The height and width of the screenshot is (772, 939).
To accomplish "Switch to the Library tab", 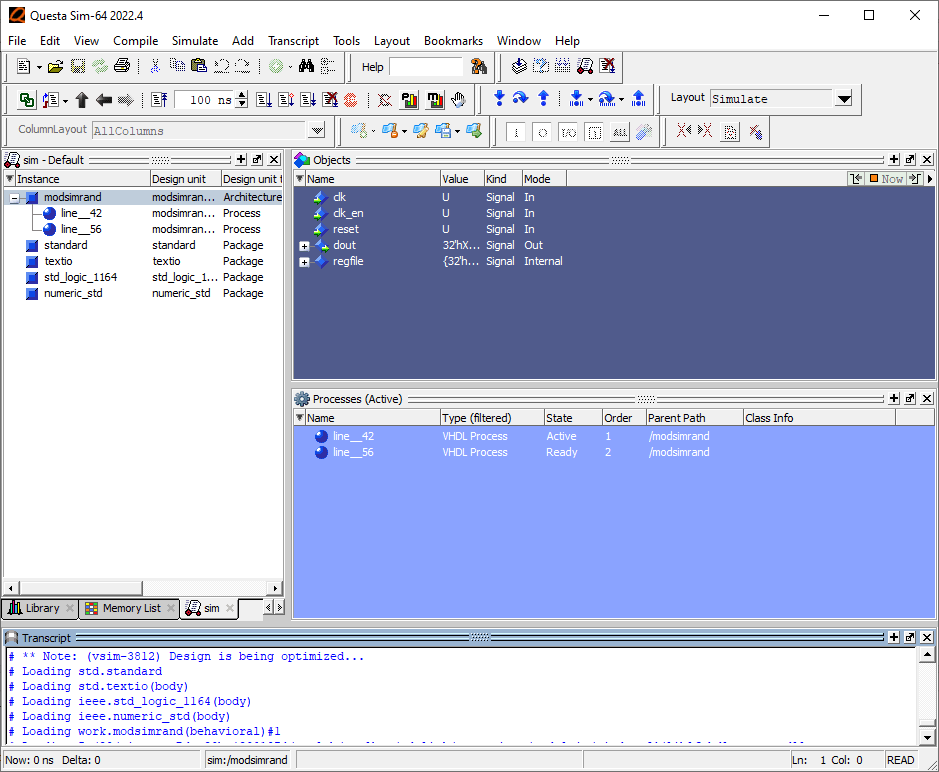I will 41,608.
